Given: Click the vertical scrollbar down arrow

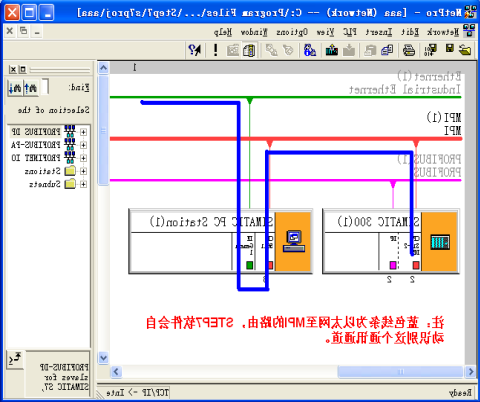Looking at the screenshot, I should (103, 358).
